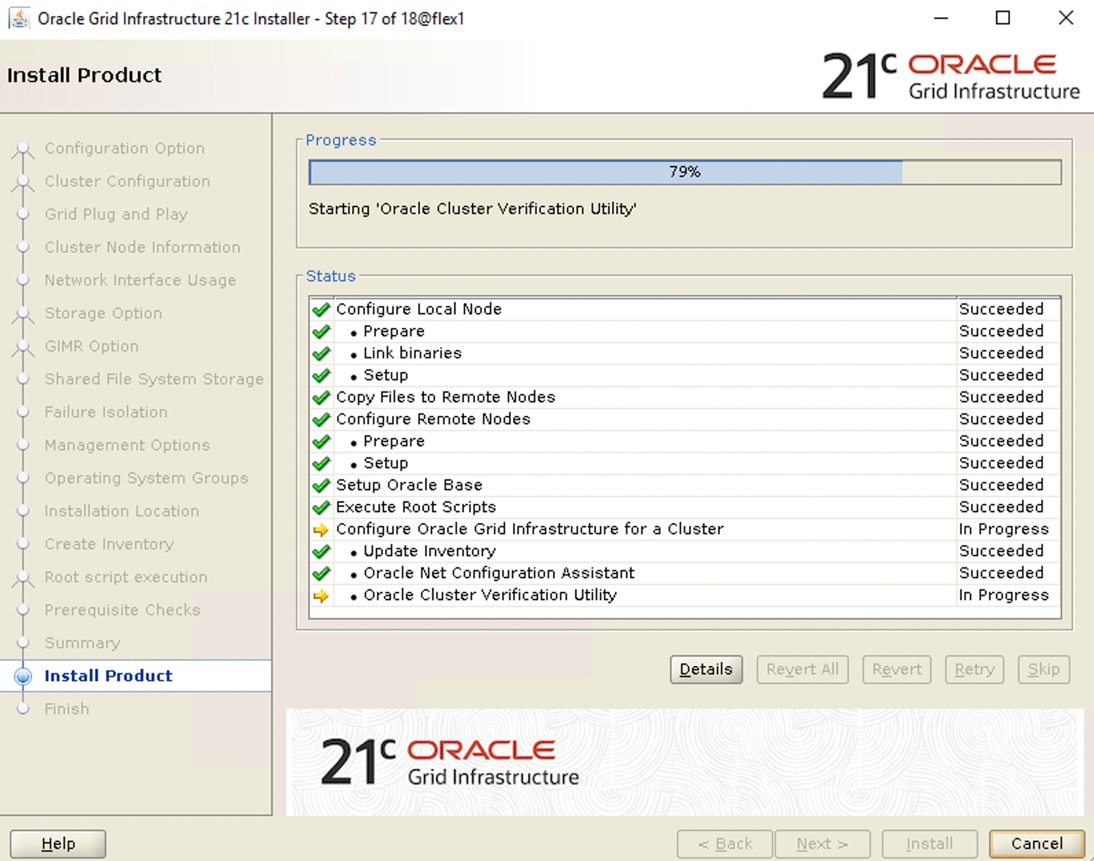
Task: Click the Retry button
Action: tap(974, 670)
